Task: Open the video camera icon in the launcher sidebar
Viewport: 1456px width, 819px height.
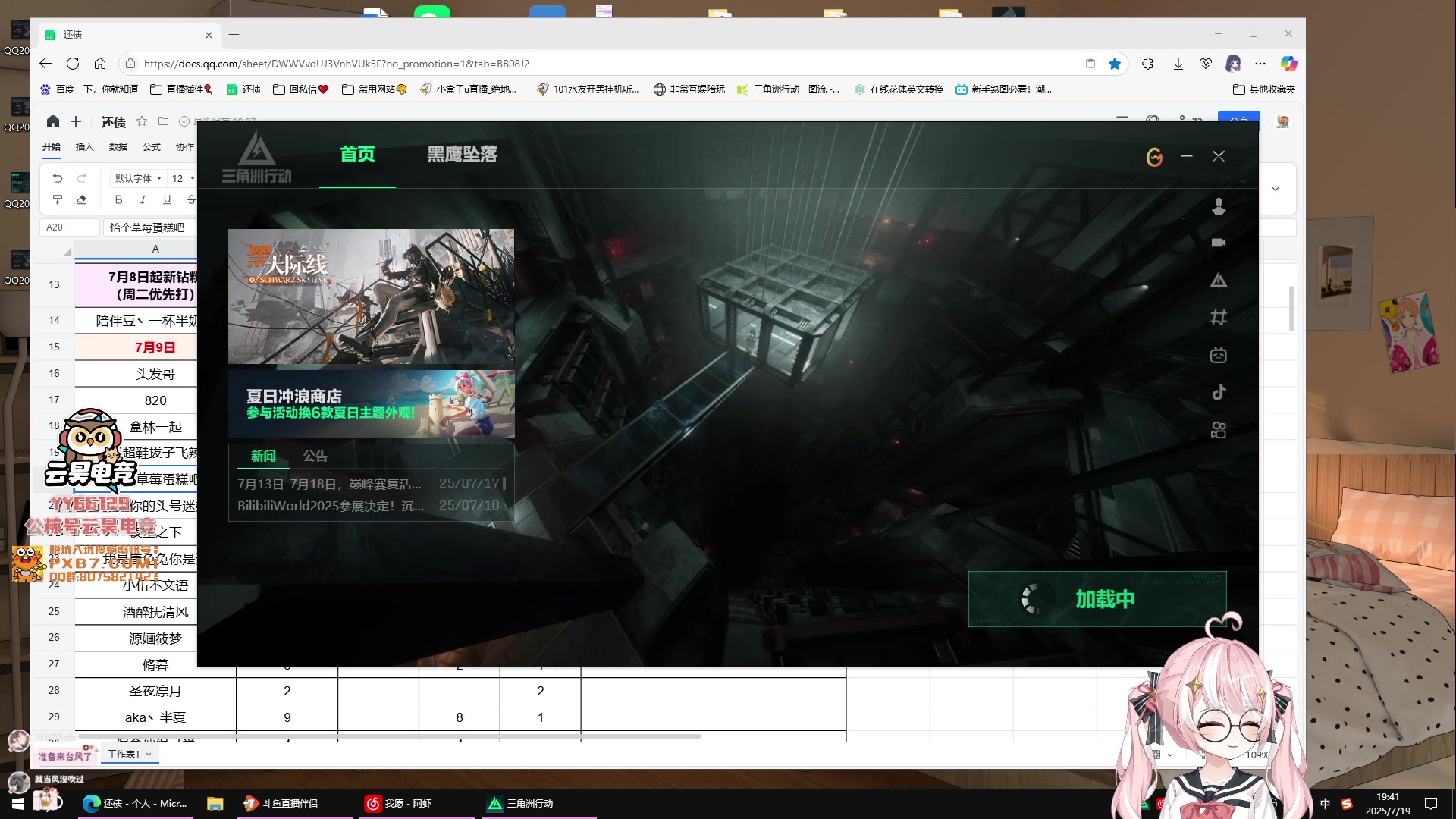Action: pyautogui.click(x=1219, y=243)
